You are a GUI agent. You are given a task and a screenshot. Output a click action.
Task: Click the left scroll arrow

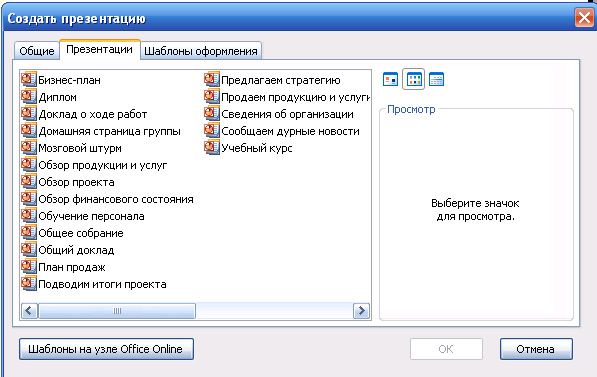coord(29,311)
